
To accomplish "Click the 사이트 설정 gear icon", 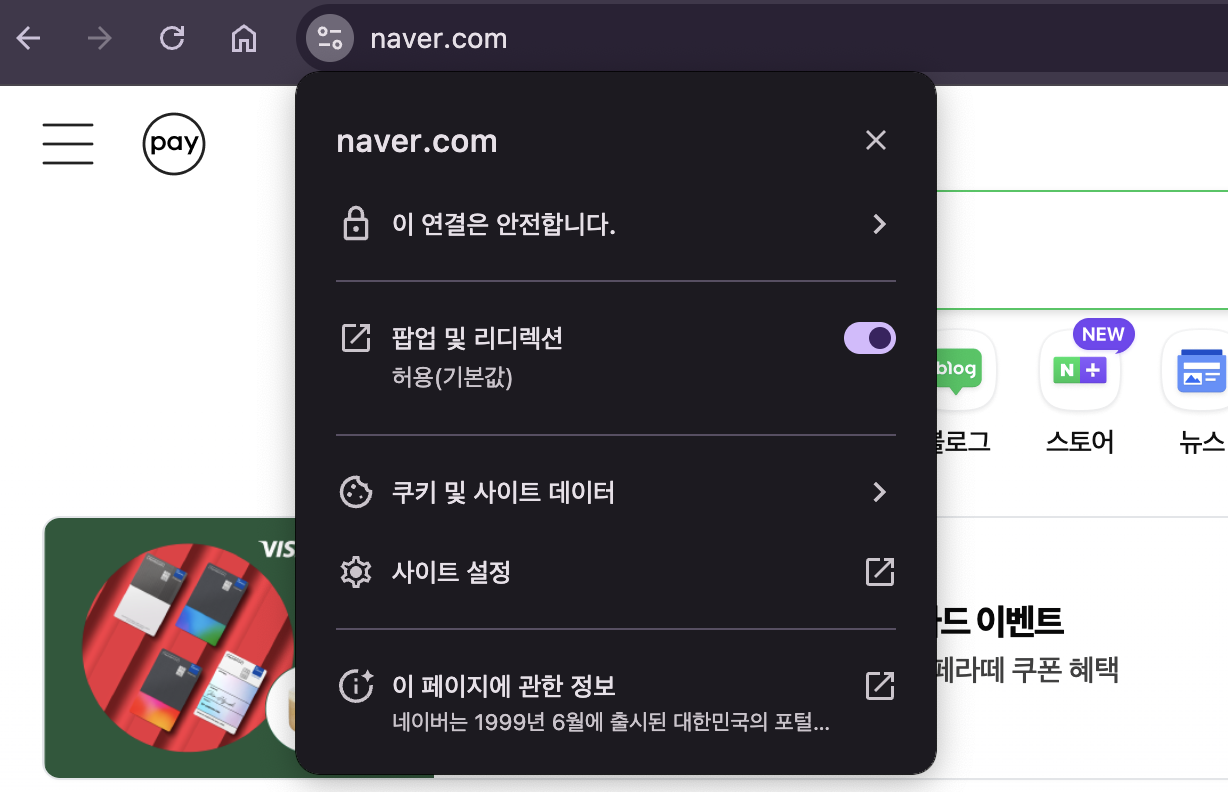I will [356, 572].
